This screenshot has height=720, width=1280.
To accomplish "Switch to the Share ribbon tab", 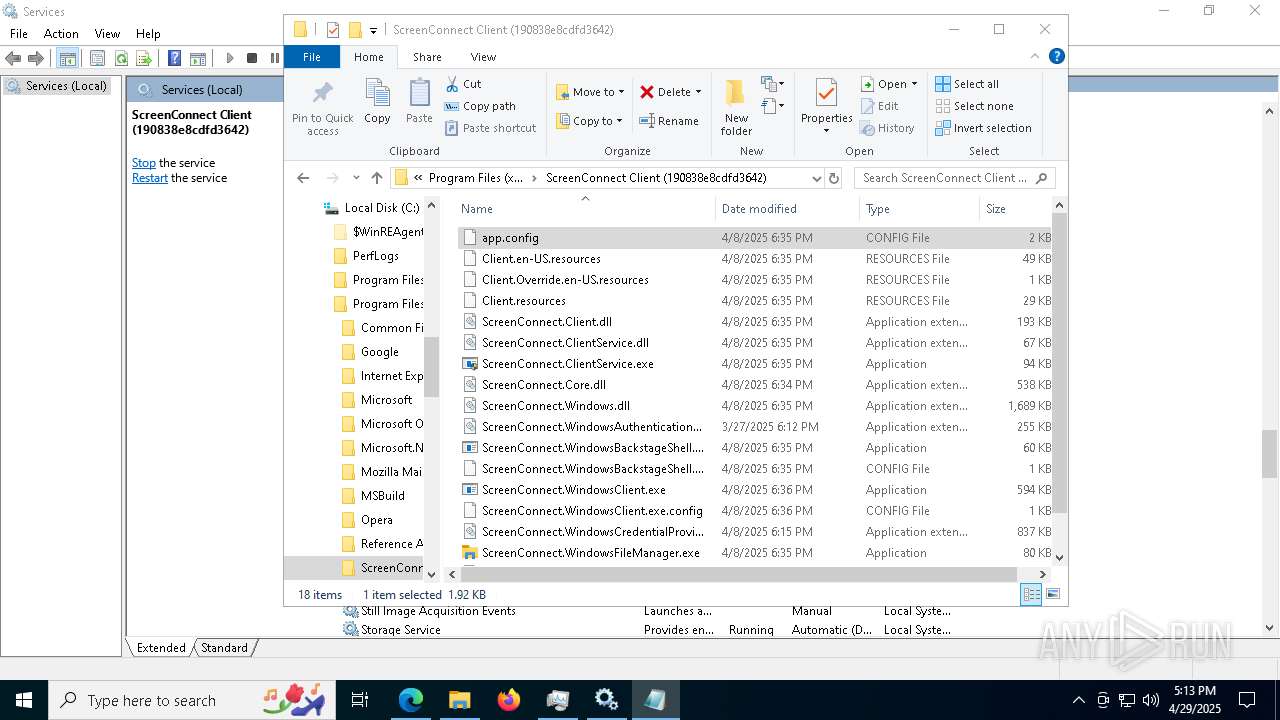I will coord(427,57).
